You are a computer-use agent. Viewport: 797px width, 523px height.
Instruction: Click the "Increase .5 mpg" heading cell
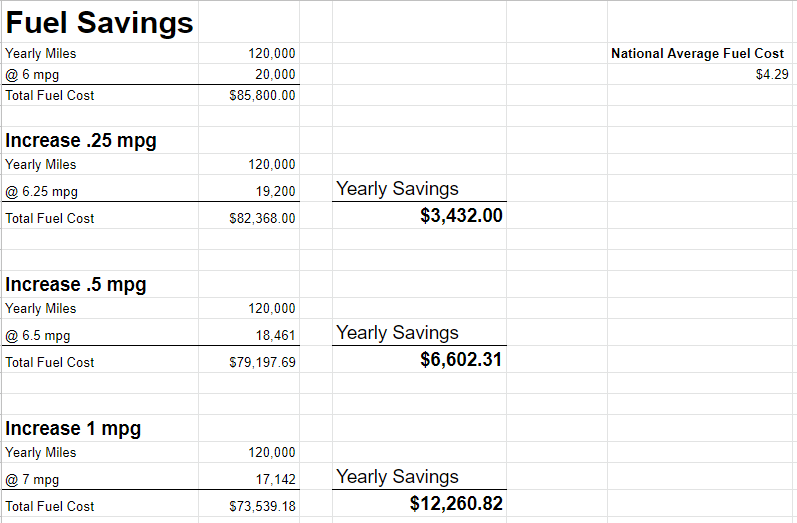[76, 284]
